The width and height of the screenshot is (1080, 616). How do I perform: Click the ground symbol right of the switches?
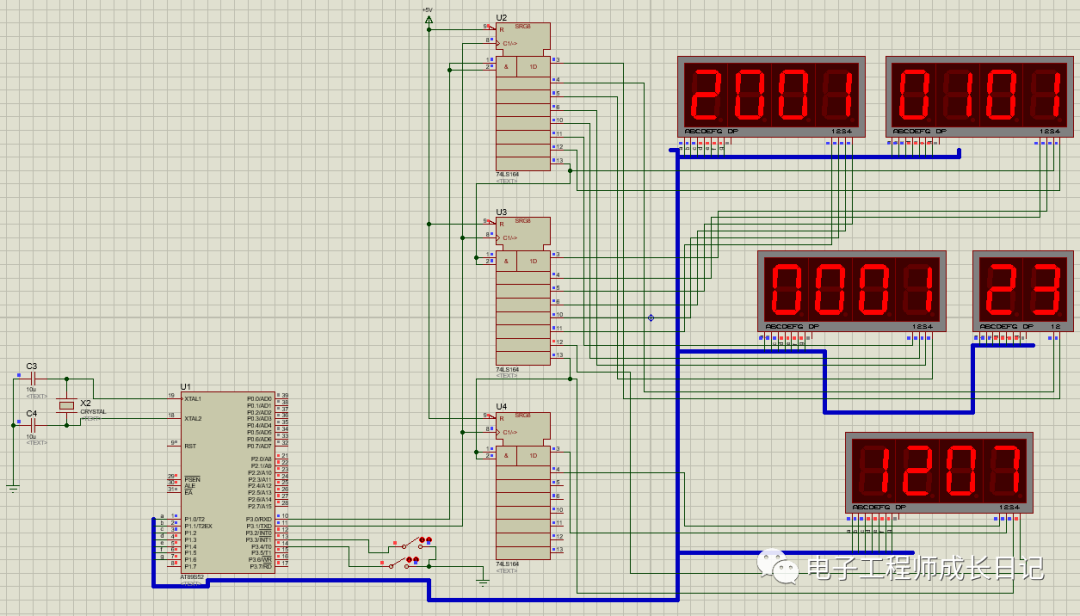click(x=483, y=583)
